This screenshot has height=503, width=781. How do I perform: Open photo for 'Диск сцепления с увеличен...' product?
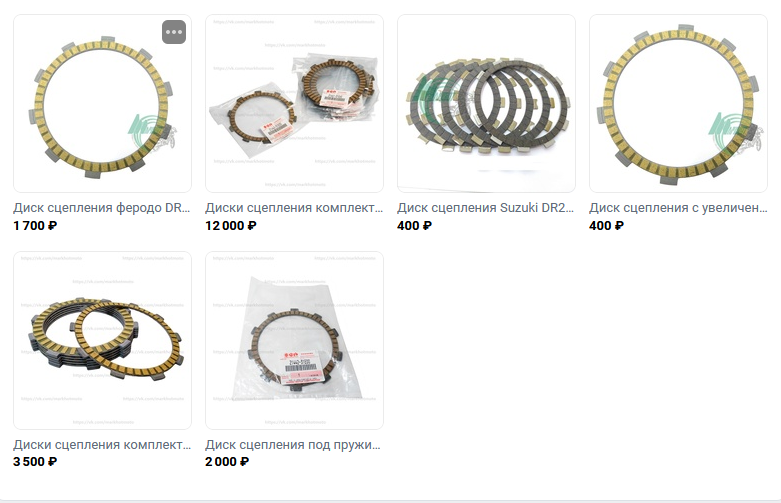coord(678,103)
